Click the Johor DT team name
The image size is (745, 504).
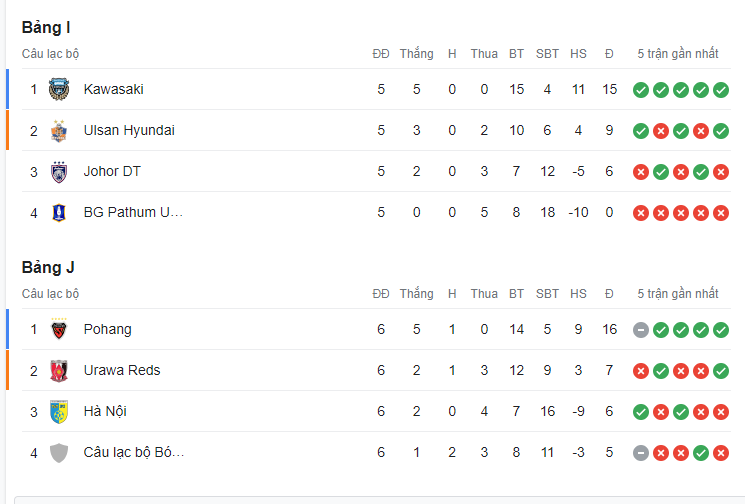(112, 171)
